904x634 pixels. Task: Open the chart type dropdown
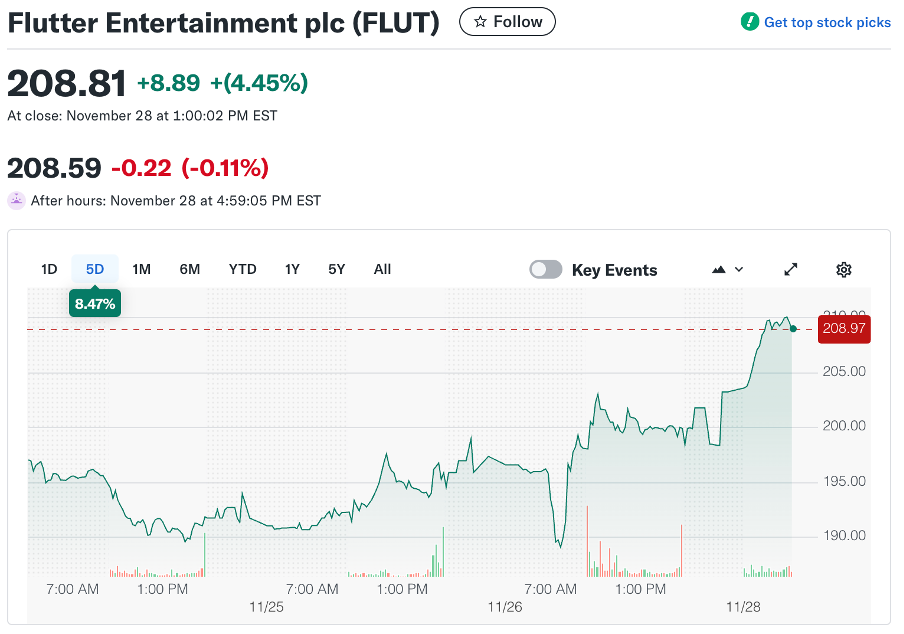coord(727,269)
